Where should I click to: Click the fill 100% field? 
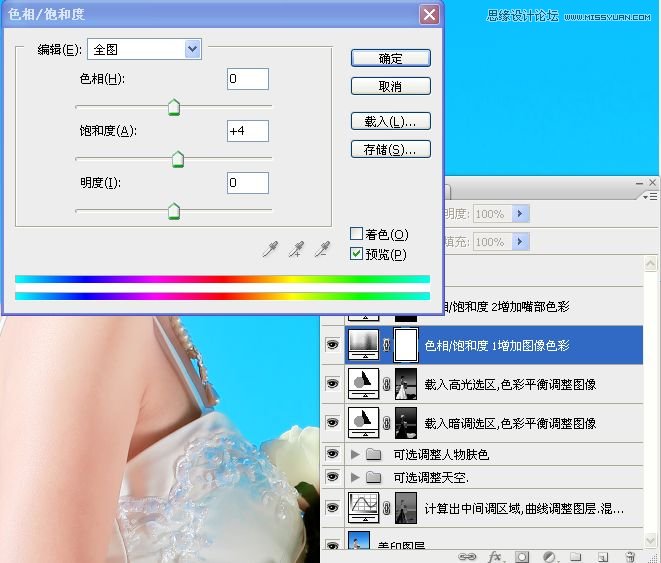click(492, 241)
